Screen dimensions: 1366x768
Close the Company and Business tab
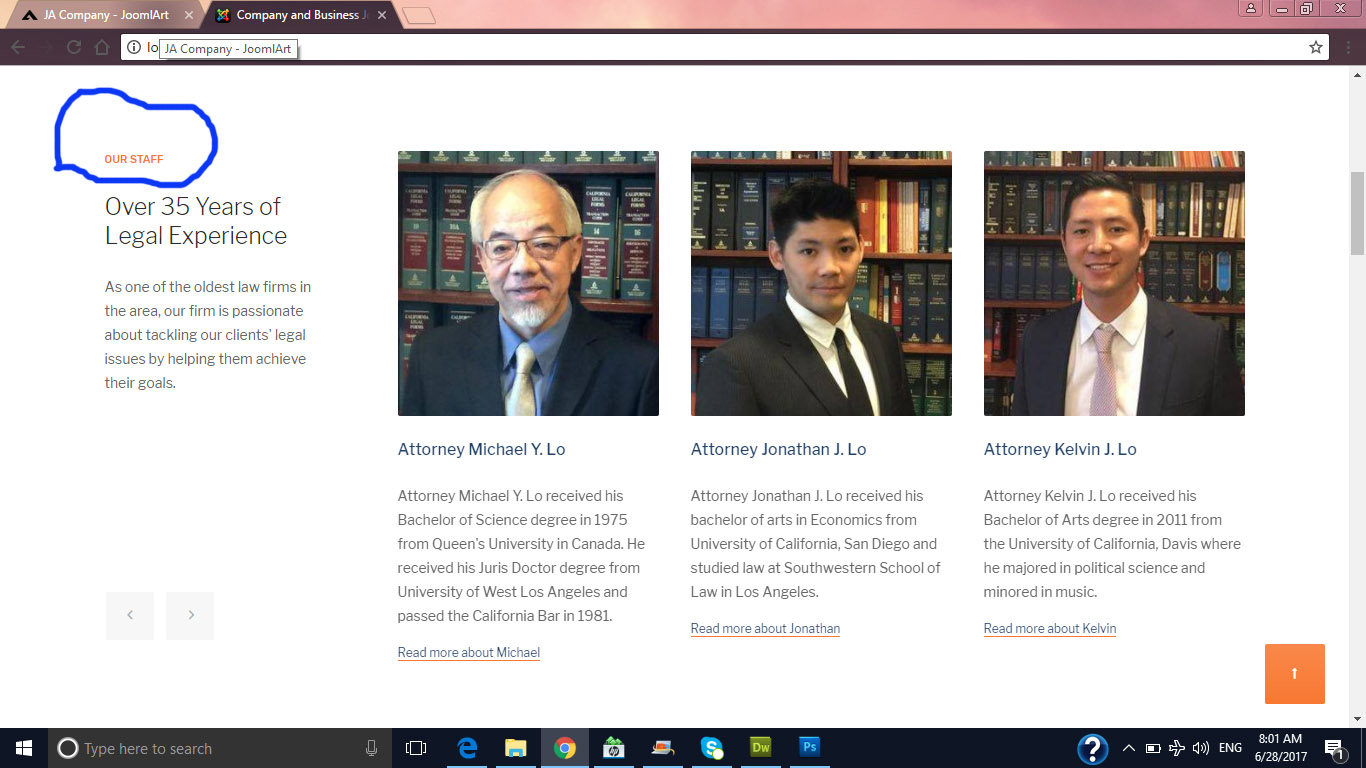[x=382, y=15]
